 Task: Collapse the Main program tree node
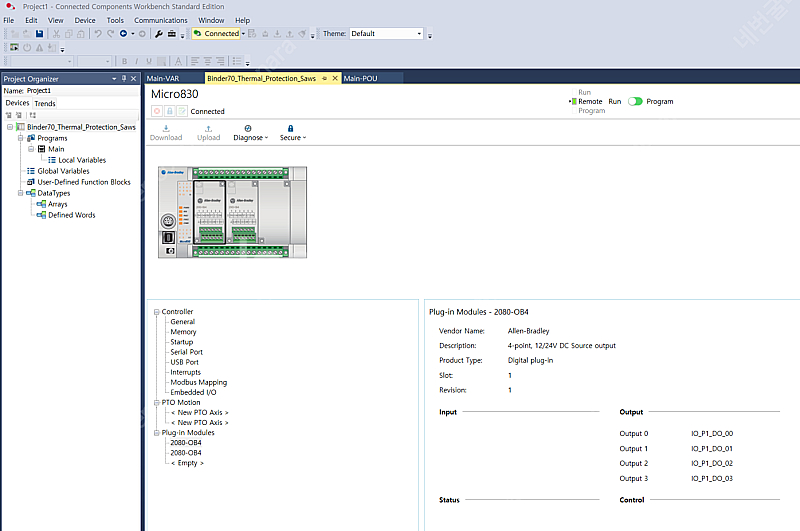[x=31, y=149]
